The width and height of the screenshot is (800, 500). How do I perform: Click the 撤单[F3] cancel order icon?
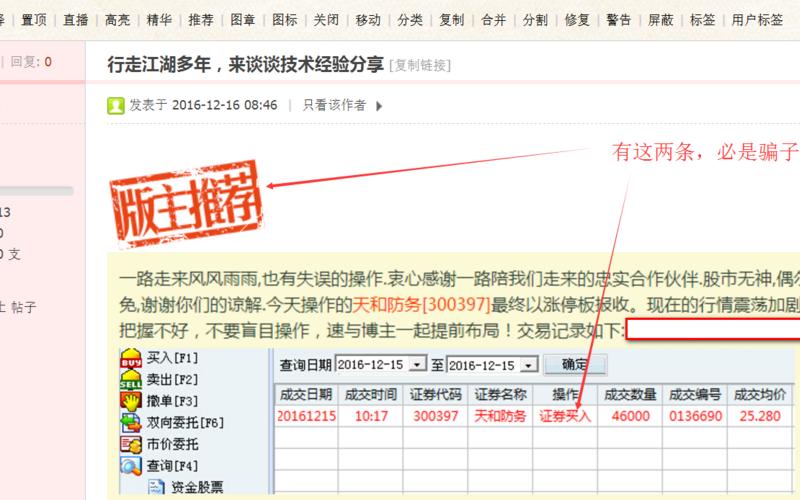pos(131,401)
